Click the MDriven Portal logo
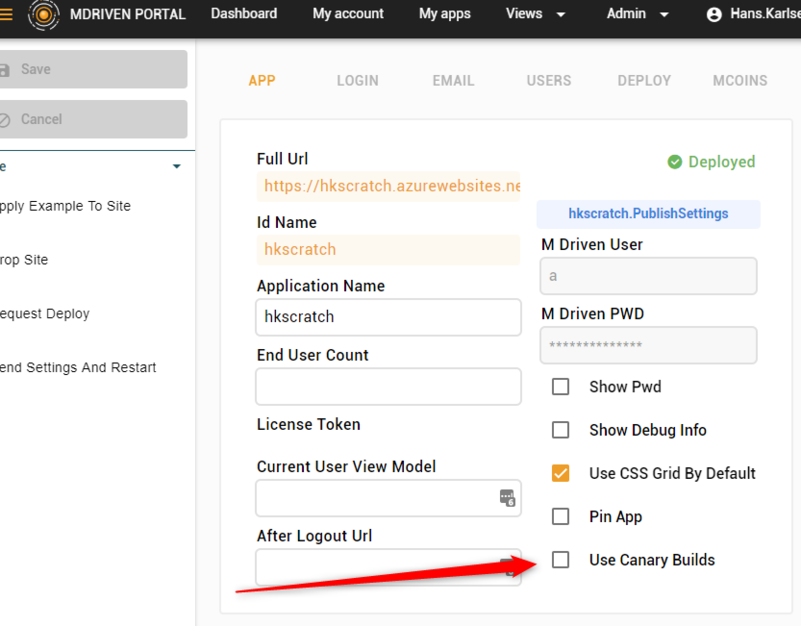Screen dimensions: 801x626 (x=43, y=14)
